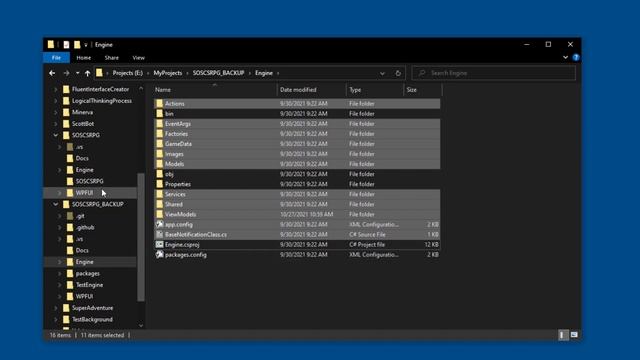640x360 pixels.
Task: Open the Share ribbon tab
Action: 111,58
